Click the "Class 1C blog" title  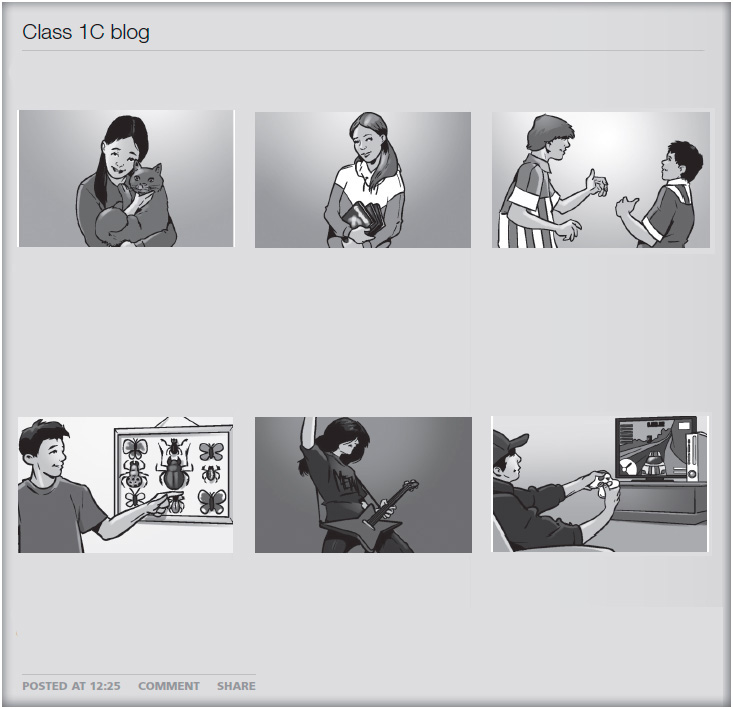86,32
